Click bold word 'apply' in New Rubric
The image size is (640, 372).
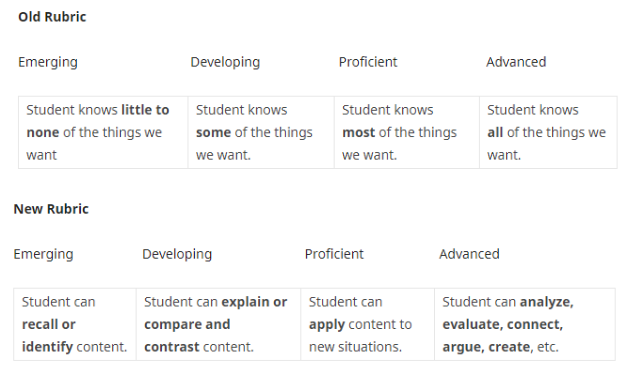pos(327,325)
